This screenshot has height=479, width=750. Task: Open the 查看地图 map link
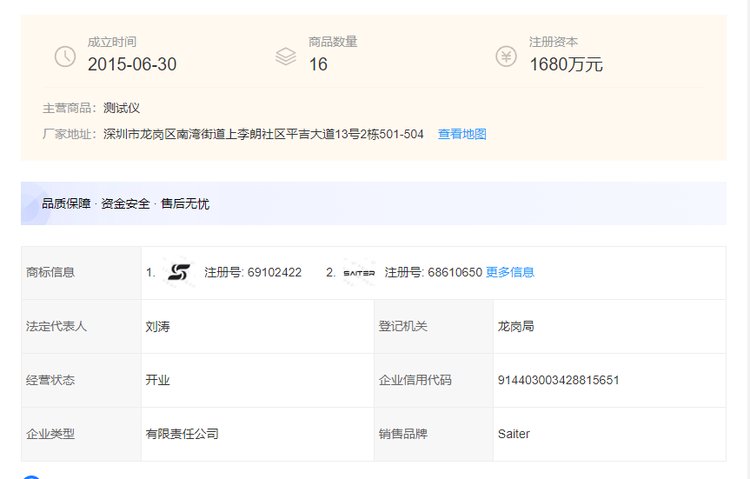pyautogui.click(x=462, y=134)
